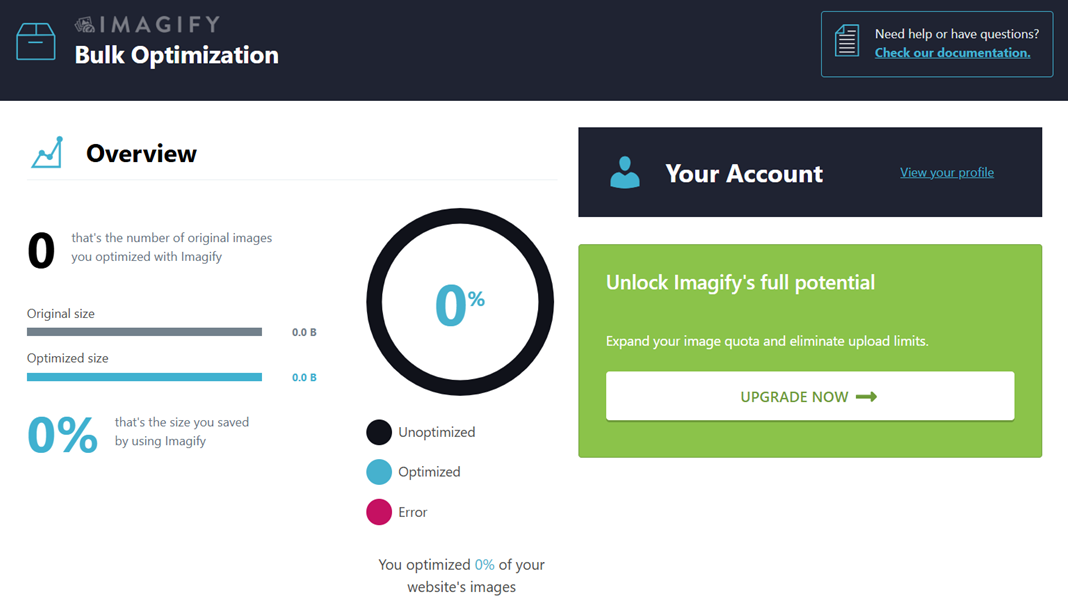1068x608 pixels.
Task: Click the pink Error legend swatch
Action: tap(379, 512)
